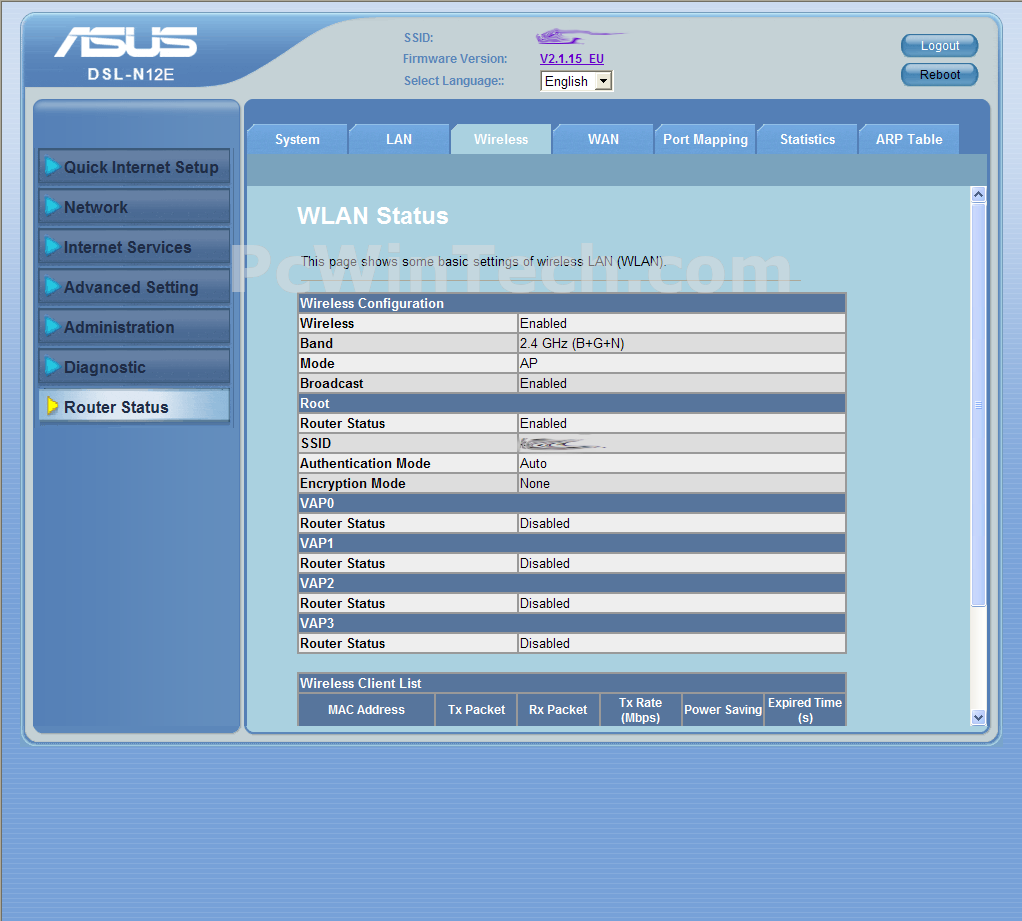This screenshot has width=1022, height=921.
Task: Click the ASUS logo
Action: [125, 42]
